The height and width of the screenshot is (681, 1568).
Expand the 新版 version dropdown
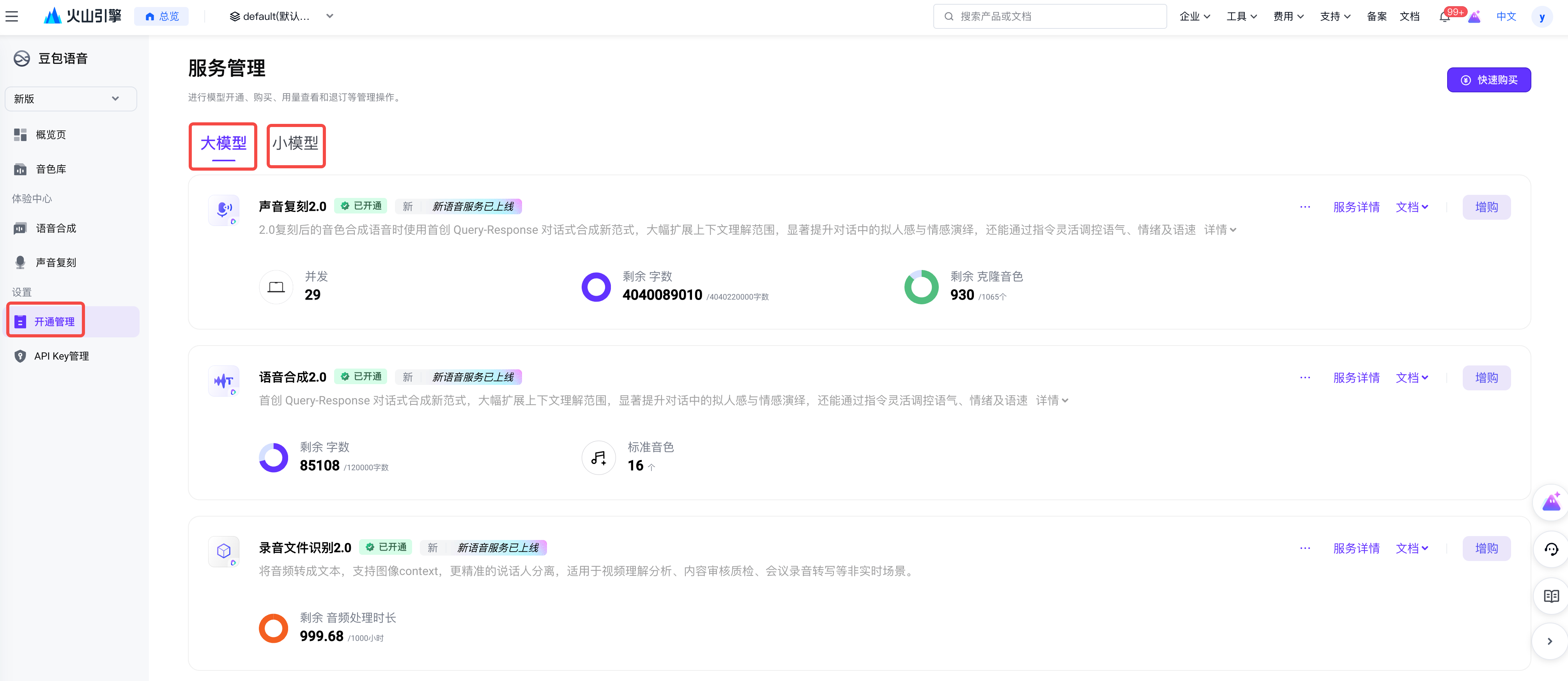click(71, 99)
